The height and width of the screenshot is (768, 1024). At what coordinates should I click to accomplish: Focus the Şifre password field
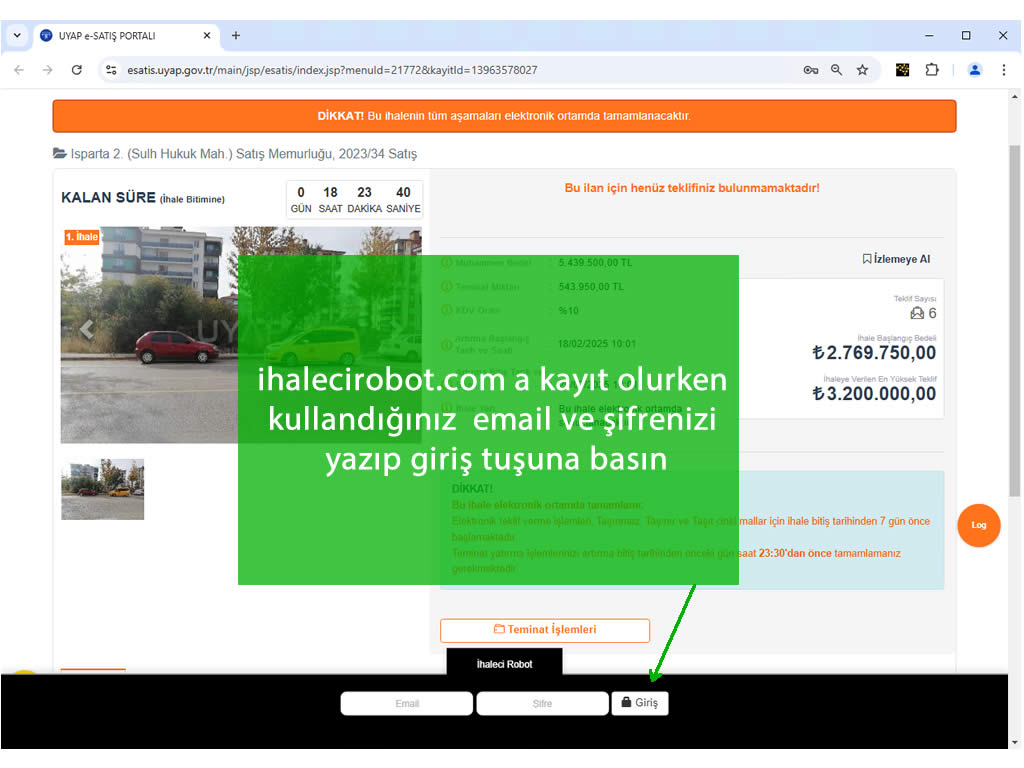point(542,703)
